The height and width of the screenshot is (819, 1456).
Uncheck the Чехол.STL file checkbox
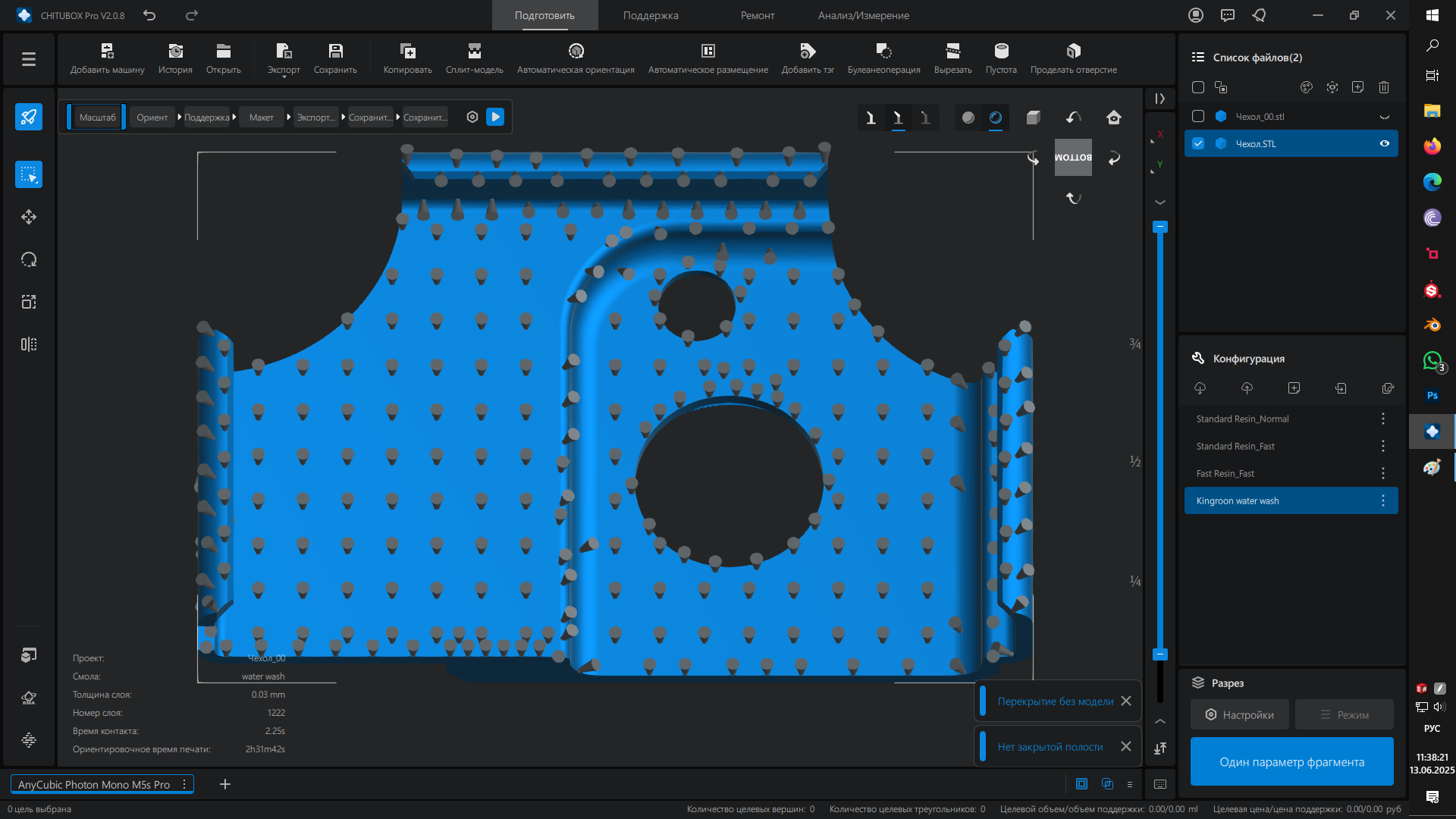tap(1198, 143)
